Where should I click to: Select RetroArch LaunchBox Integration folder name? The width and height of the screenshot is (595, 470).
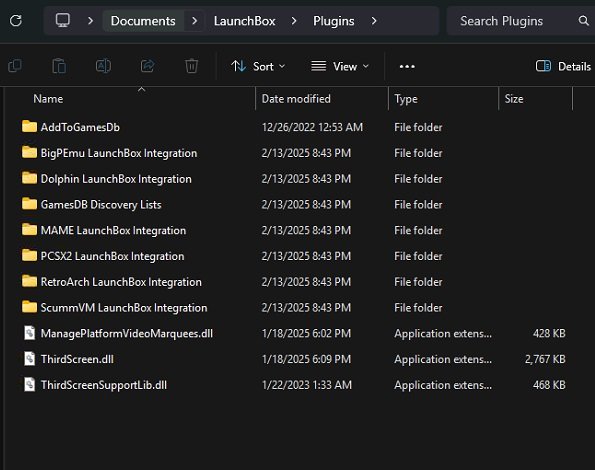(x=121, y=282)
